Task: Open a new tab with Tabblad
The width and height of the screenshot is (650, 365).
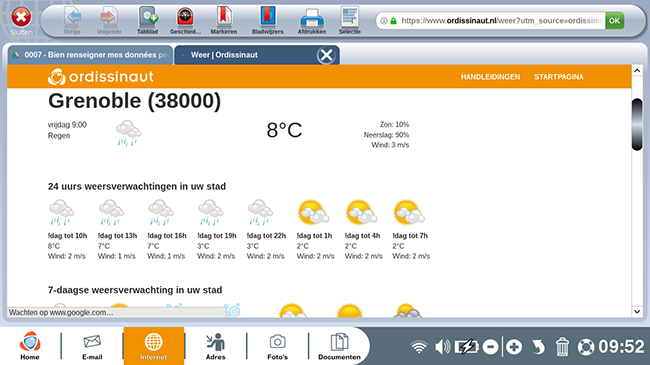Action: click(x=148, y=17)
